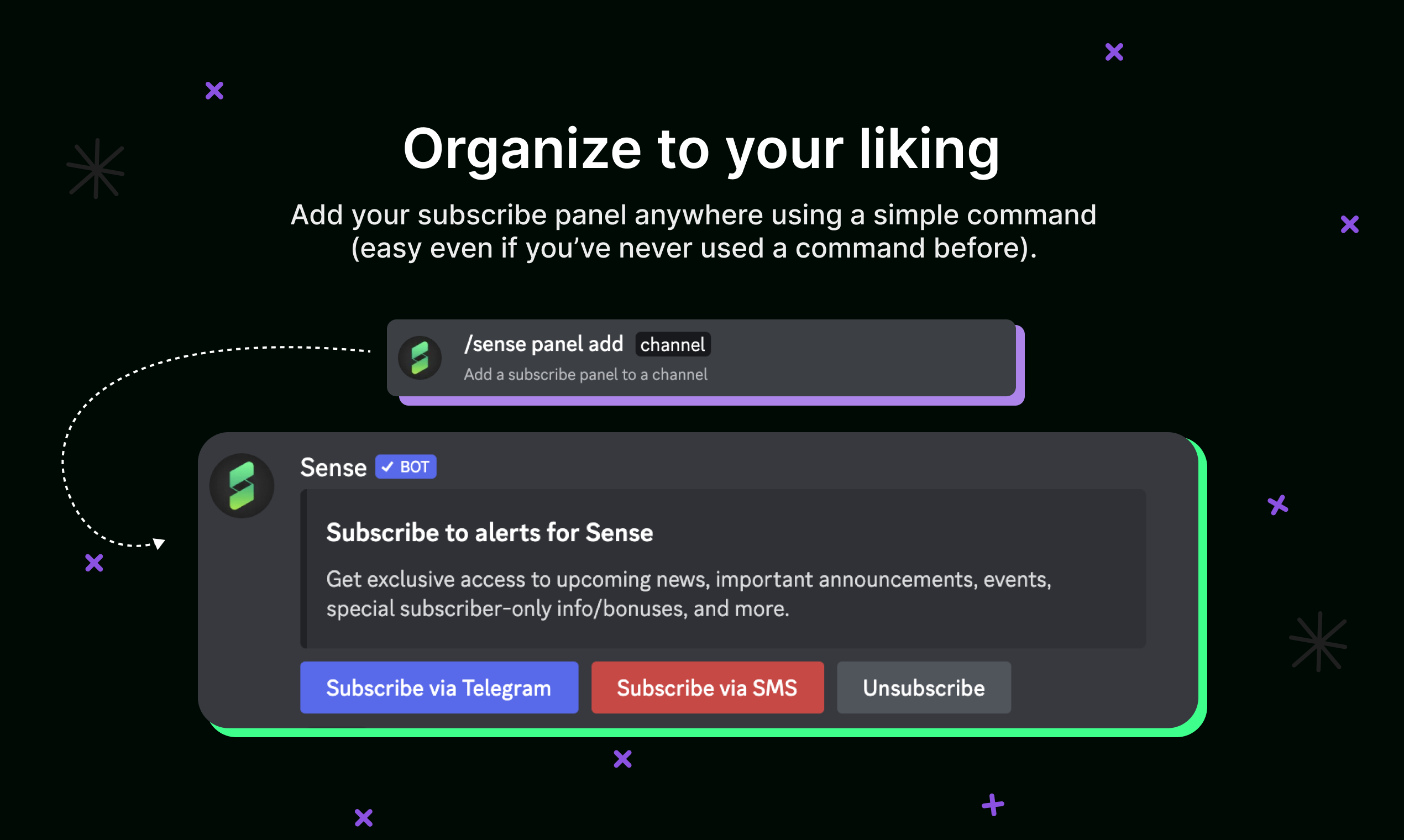The image size is (1404, 840).
Task: Click the Organize to your liking heading
Action: pos(701,149)
